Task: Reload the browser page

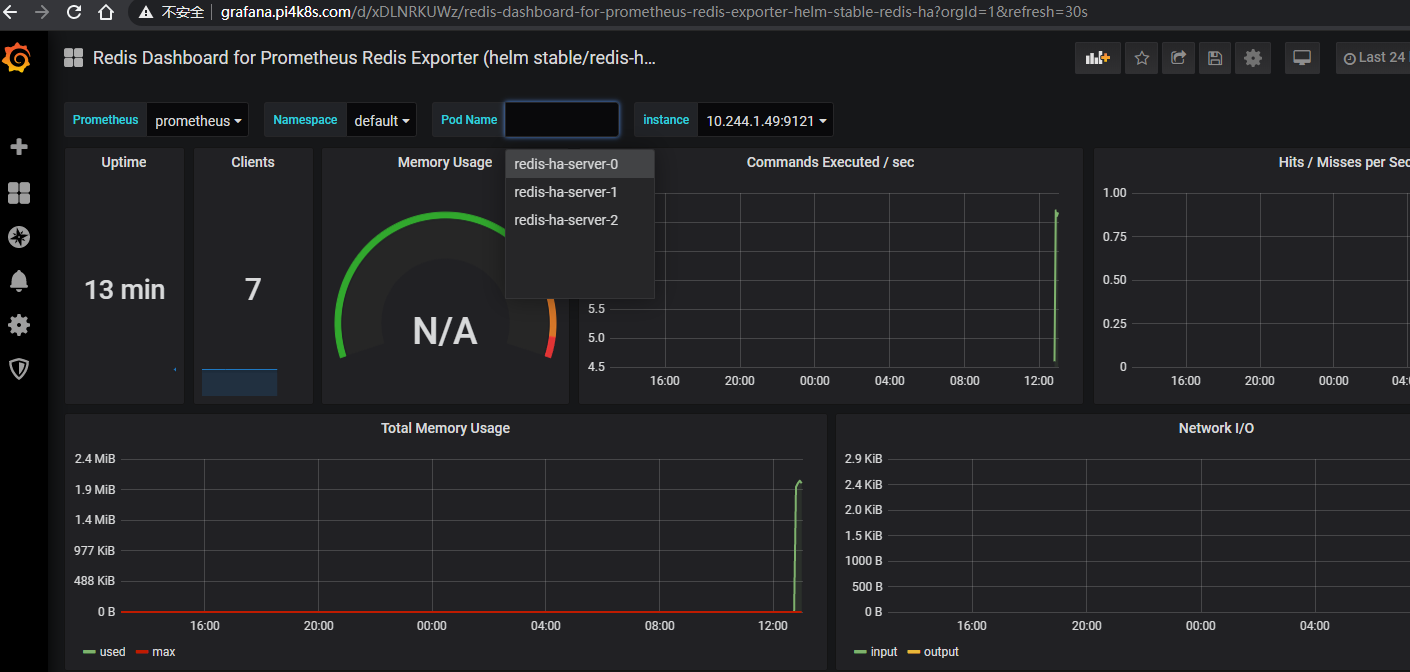Action: [74, 12]
